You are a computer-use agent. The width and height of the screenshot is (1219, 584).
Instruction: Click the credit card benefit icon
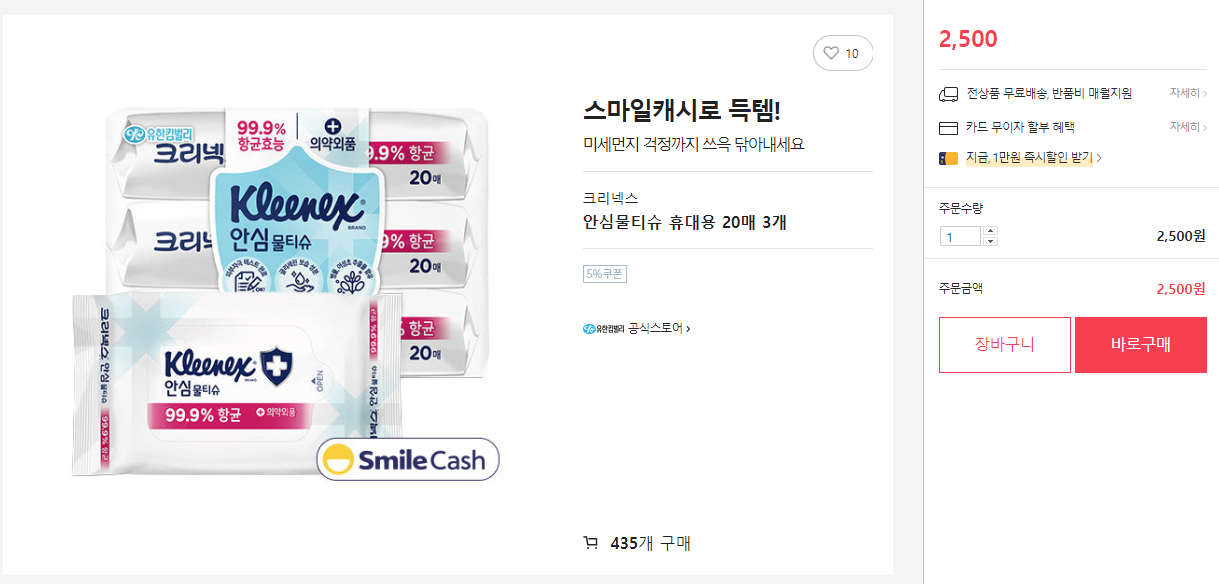948,128
